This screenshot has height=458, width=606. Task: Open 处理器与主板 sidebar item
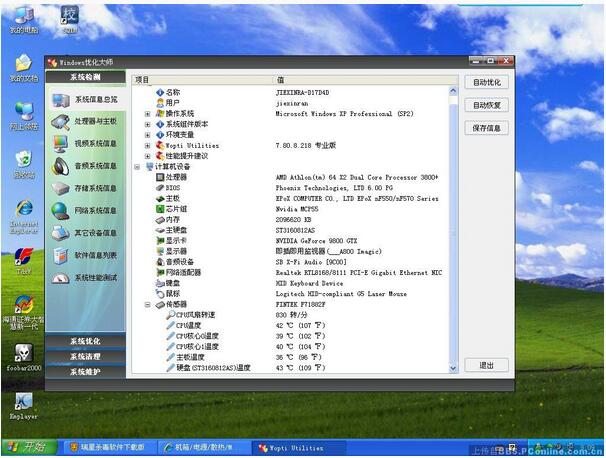coord(85,121)
